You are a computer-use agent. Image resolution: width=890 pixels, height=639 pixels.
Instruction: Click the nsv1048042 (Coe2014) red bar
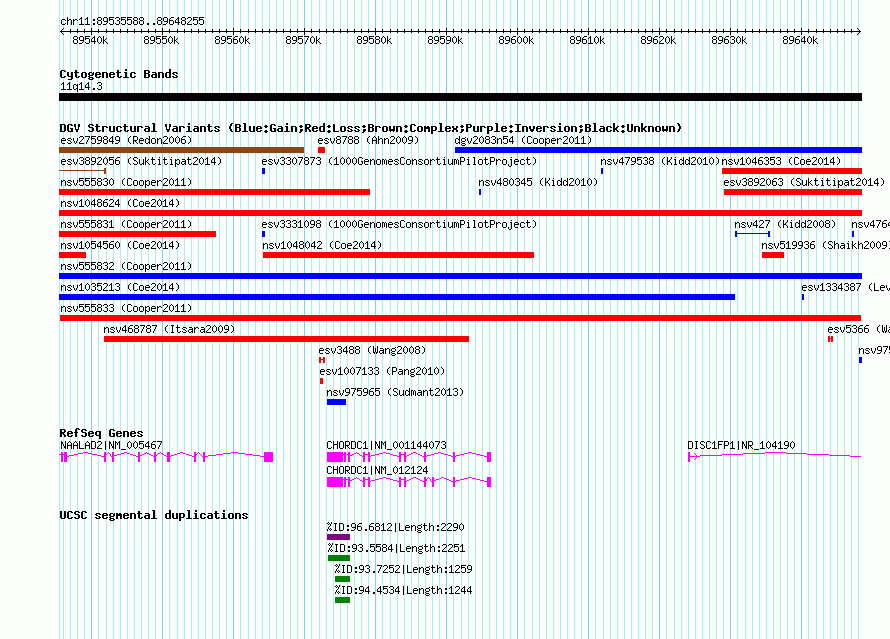click(x=398, y=255)
